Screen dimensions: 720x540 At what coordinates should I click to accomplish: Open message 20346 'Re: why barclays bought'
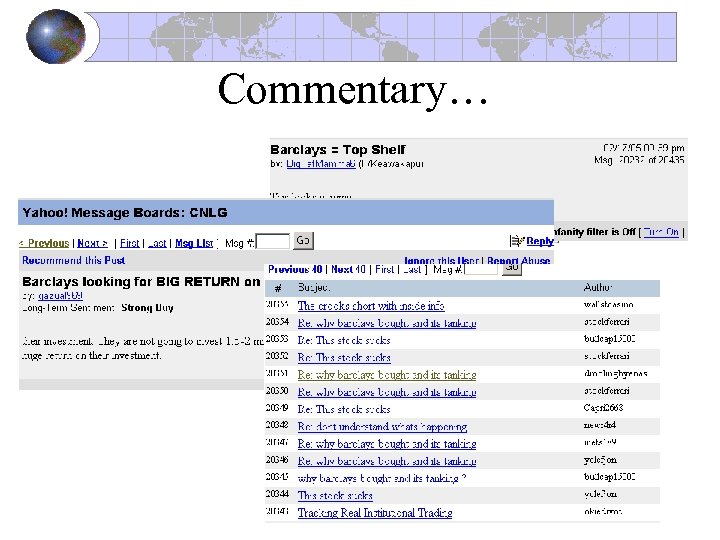pyautogui.click(x=387, y=461)
